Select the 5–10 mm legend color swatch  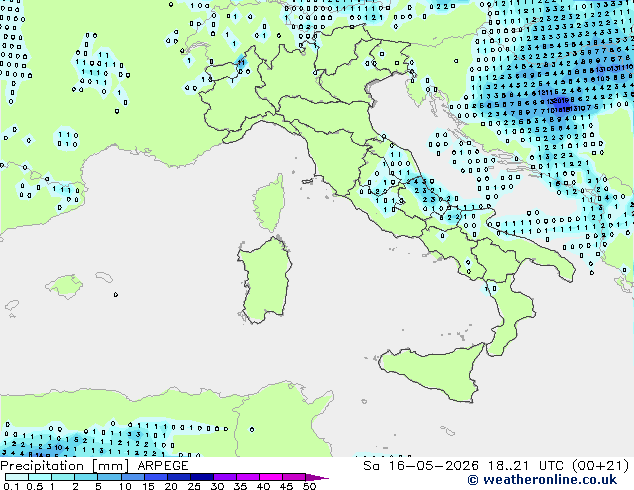(x=110, y=477)
